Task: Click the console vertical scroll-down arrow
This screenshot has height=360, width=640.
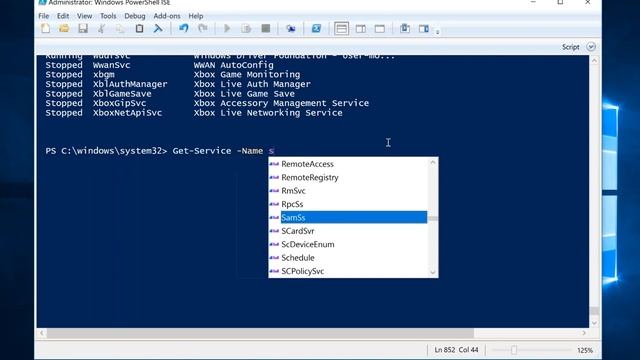Action: 594,323
